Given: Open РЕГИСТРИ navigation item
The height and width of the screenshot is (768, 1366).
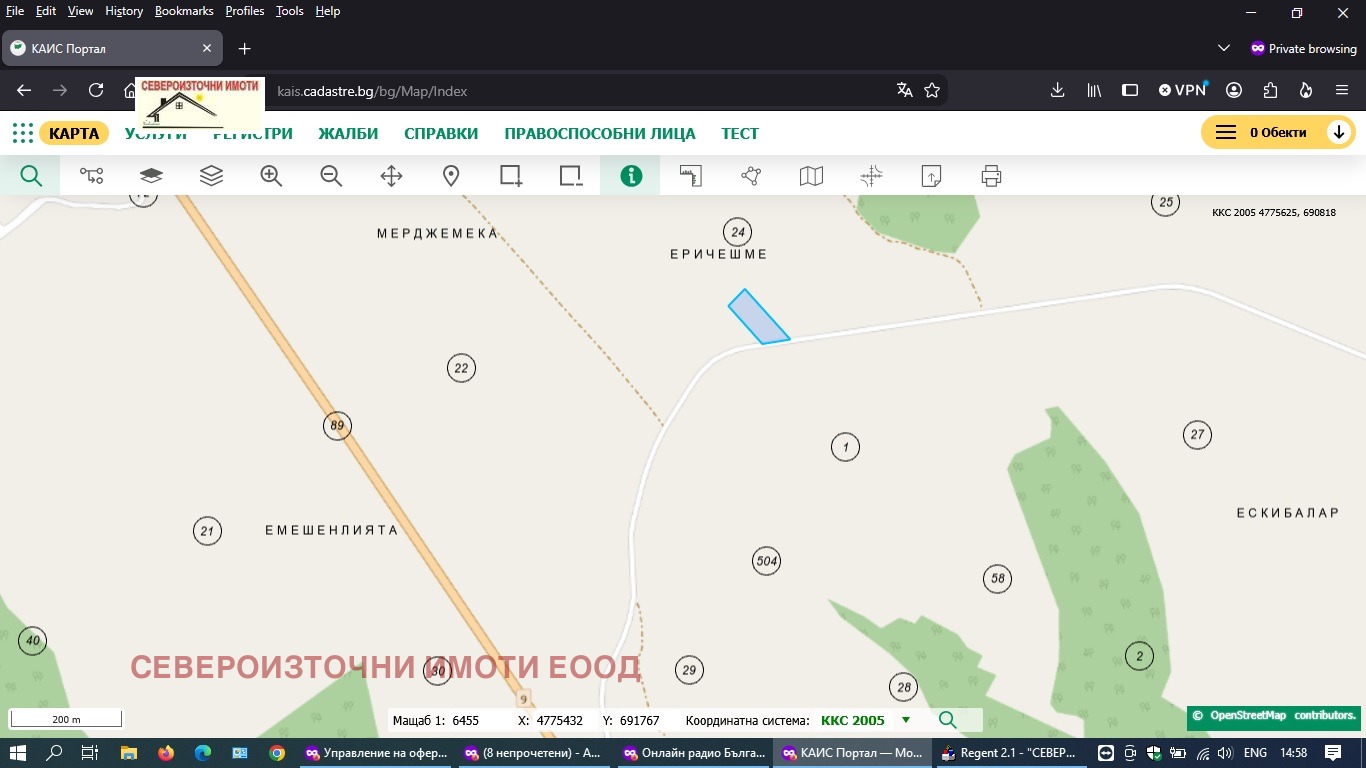Looking at the screenshot, I should [x=253, y=133].
